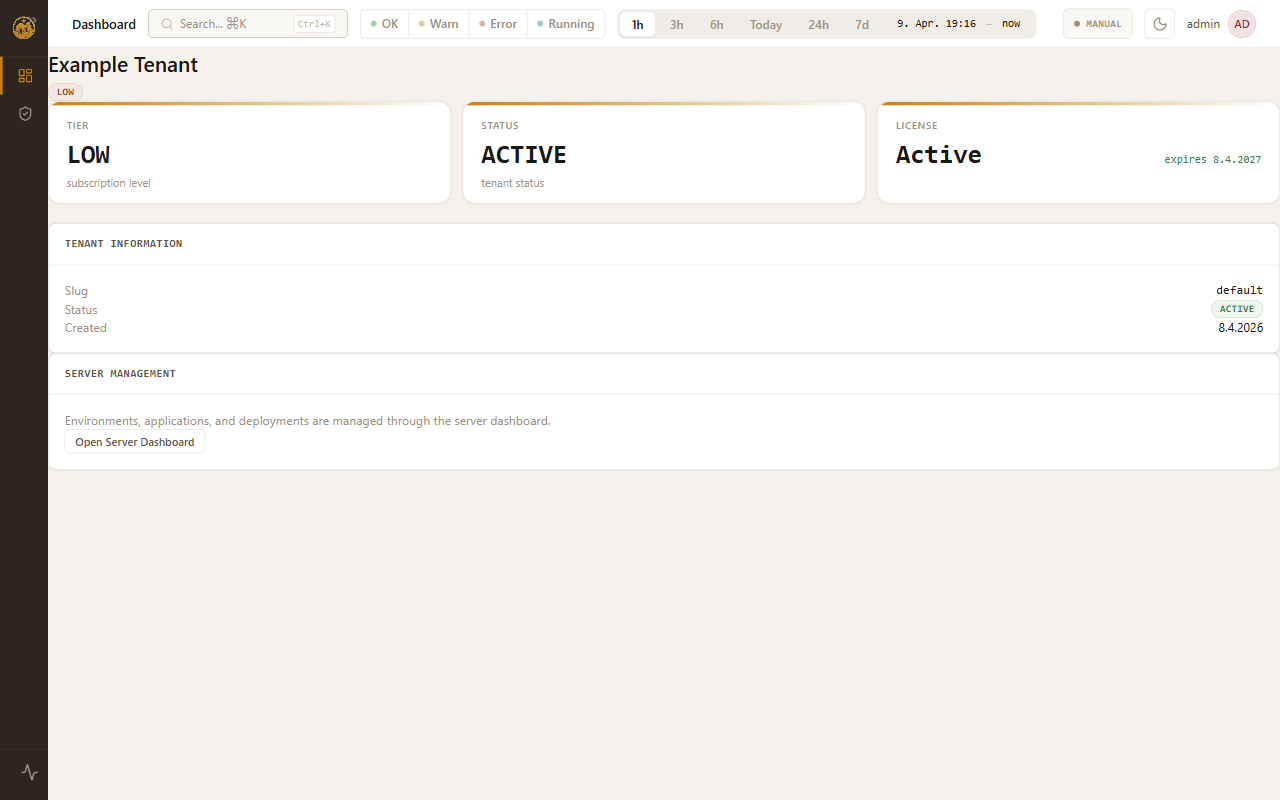Image resolution: width=1280 pixels, height=800 pixels.
Task: Toggle the Running status filter
Action: click(565, 24)
